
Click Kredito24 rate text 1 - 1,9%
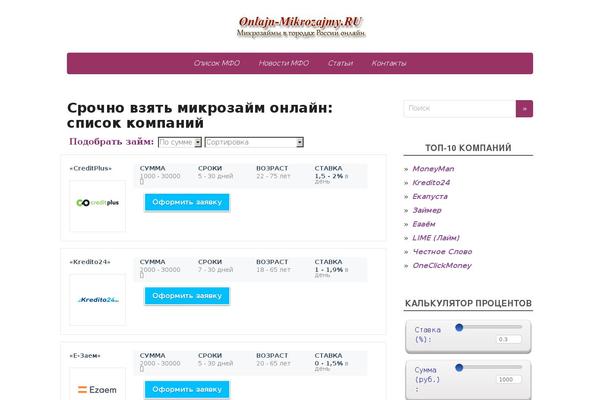pos(329,269)
